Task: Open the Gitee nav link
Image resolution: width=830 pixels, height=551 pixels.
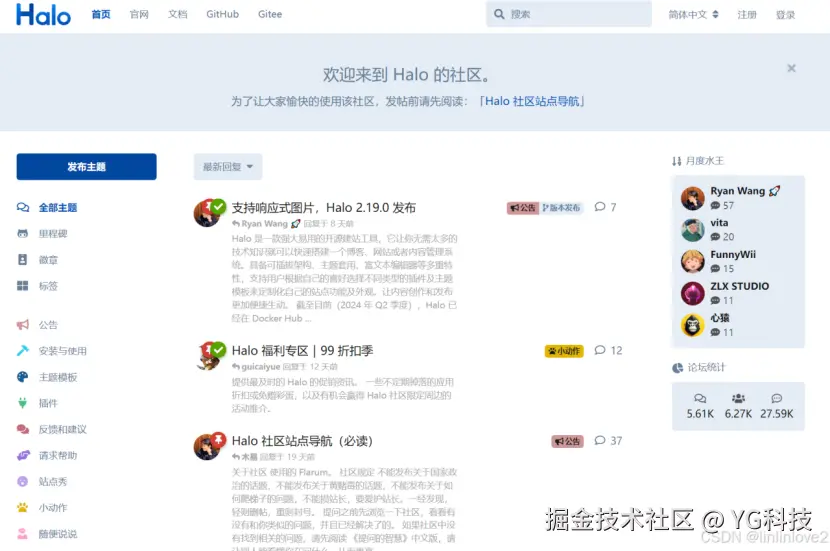Action: [x=270, y=14]
